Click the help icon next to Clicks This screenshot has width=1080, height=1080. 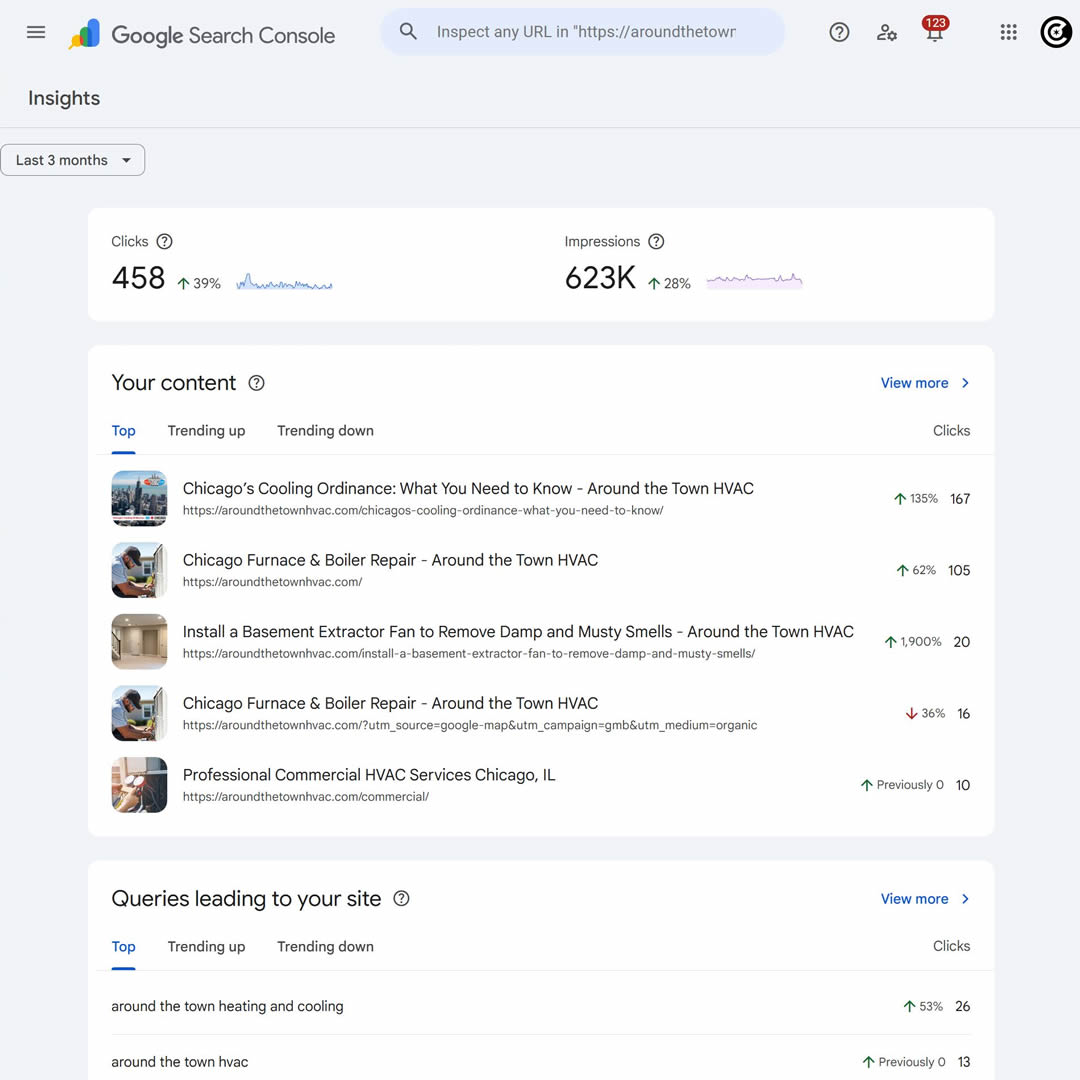click(164, 242)
